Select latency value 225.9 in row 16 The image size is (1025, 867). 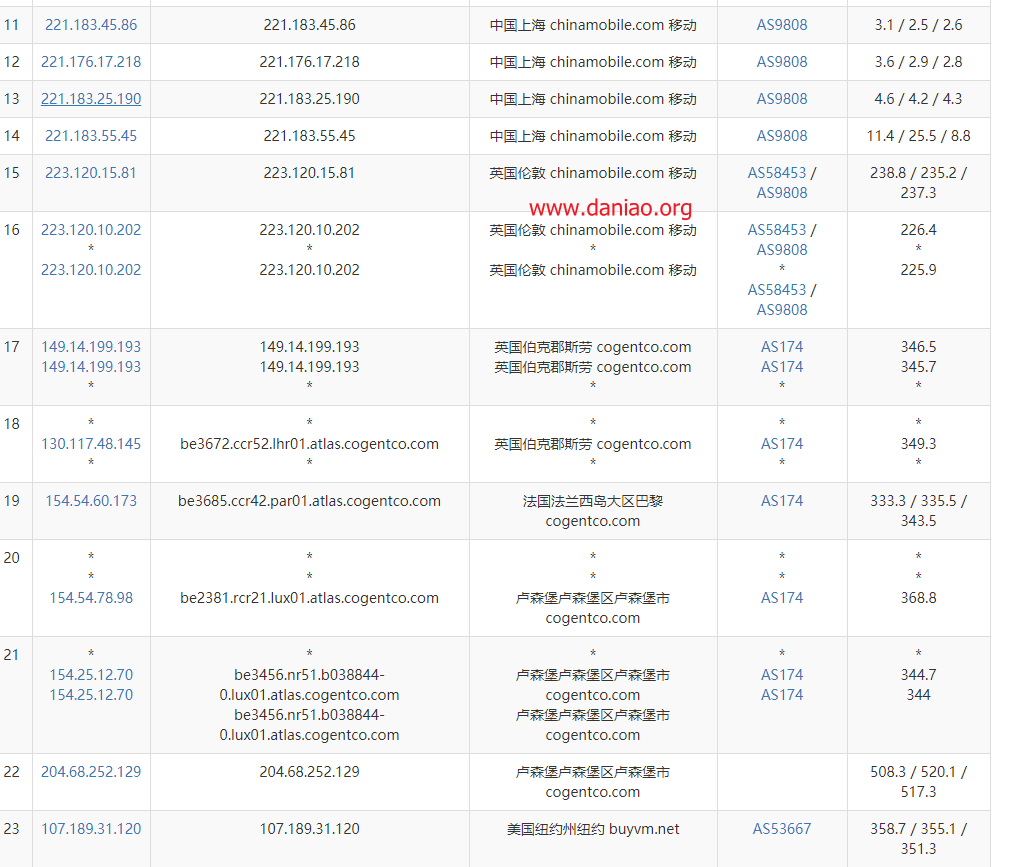click(x=918, y=270)
